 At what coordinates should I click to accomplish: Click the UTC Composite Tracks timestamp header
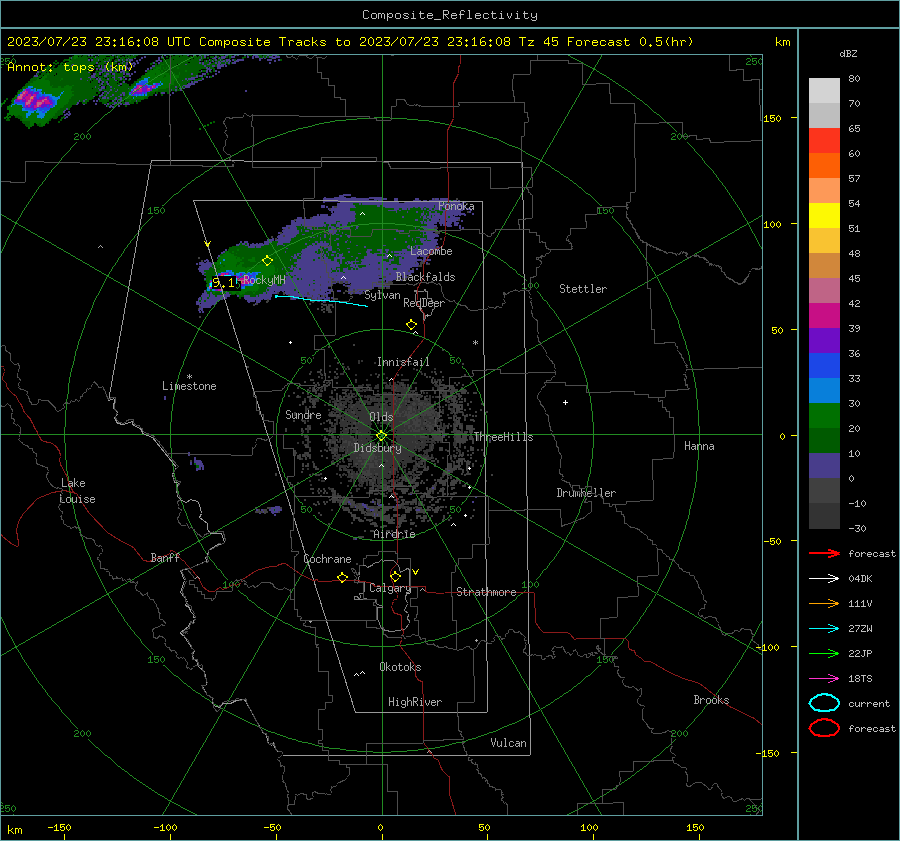350,42
